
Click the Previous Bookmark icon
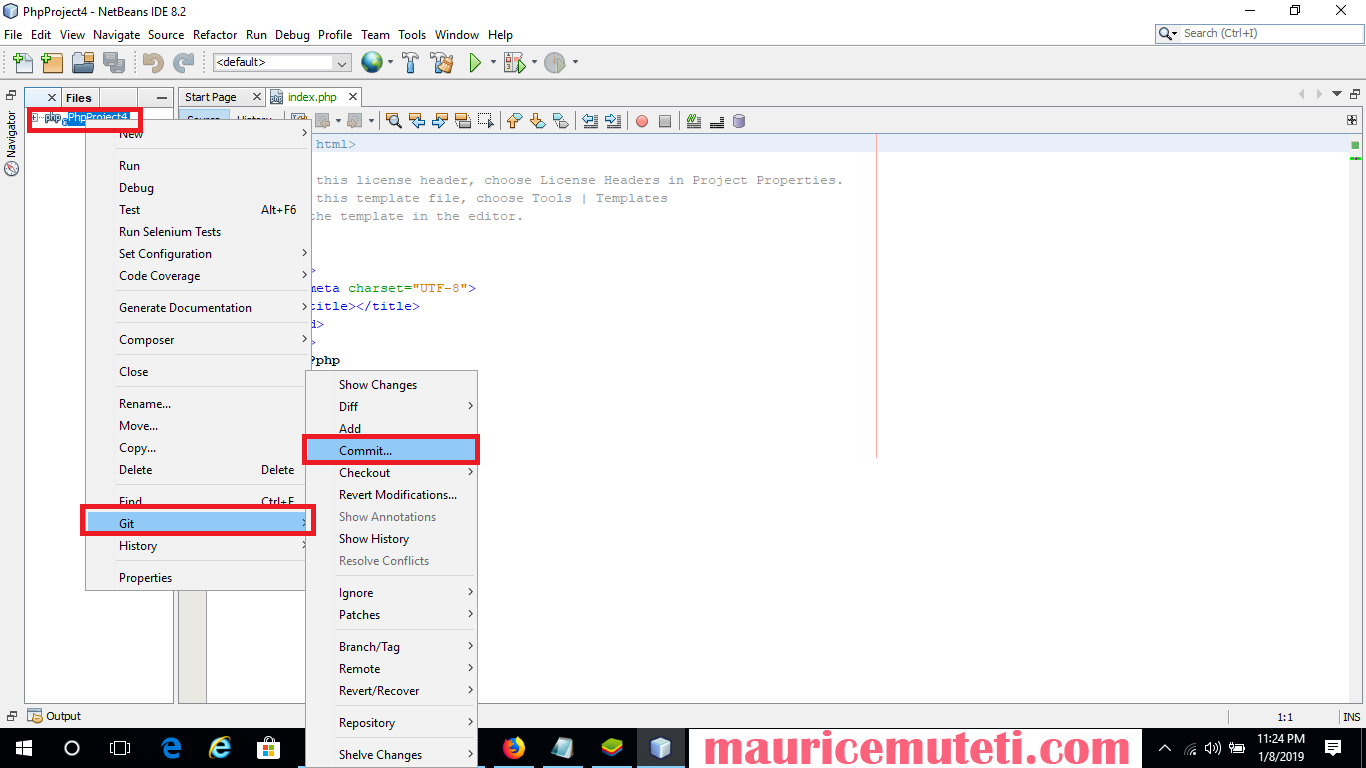(x=514, y=121)
